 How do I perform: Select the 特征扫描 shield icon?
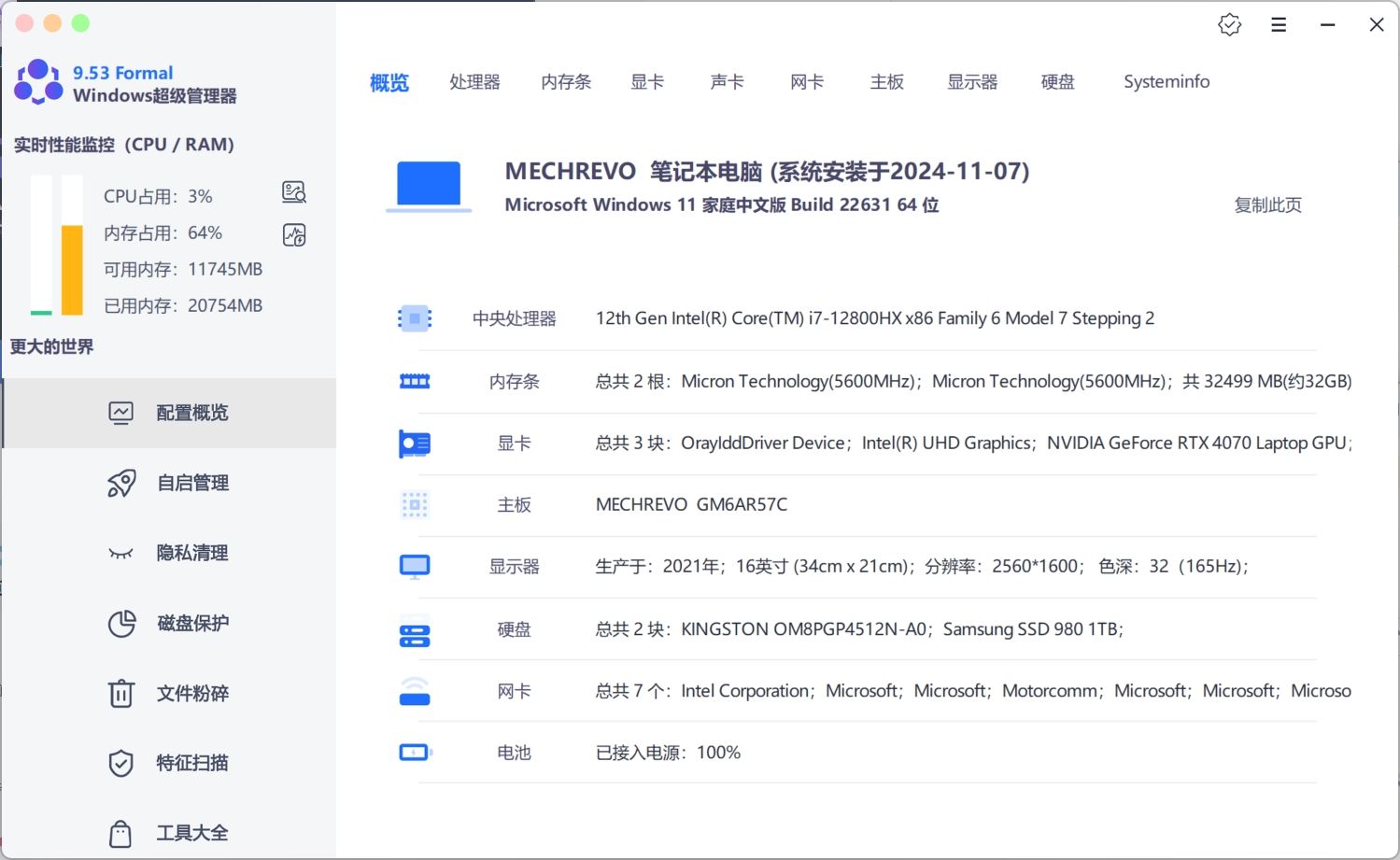pos(121,763)
